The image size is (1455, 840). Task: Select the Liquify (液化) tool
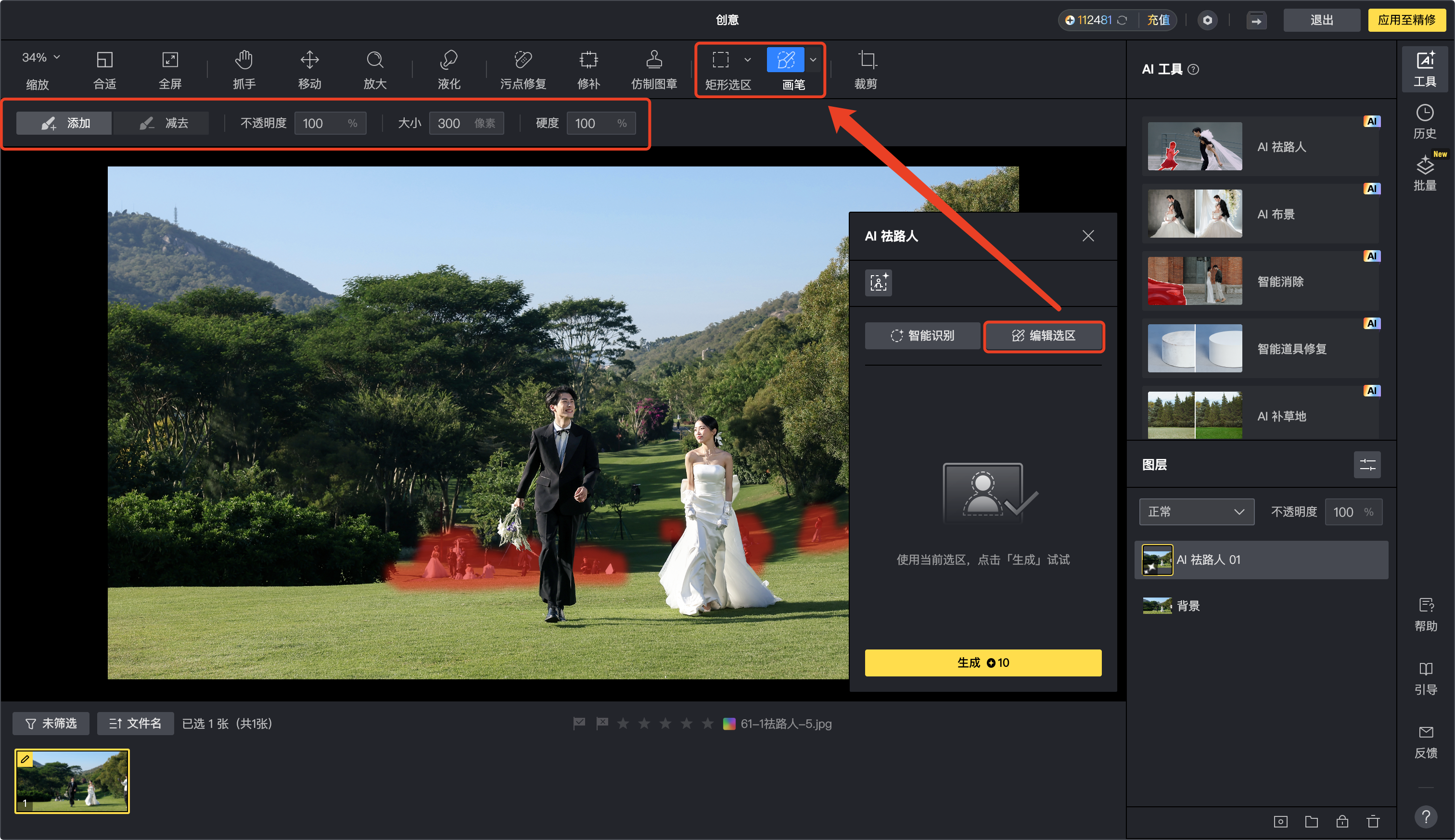(x=448, y=69)
